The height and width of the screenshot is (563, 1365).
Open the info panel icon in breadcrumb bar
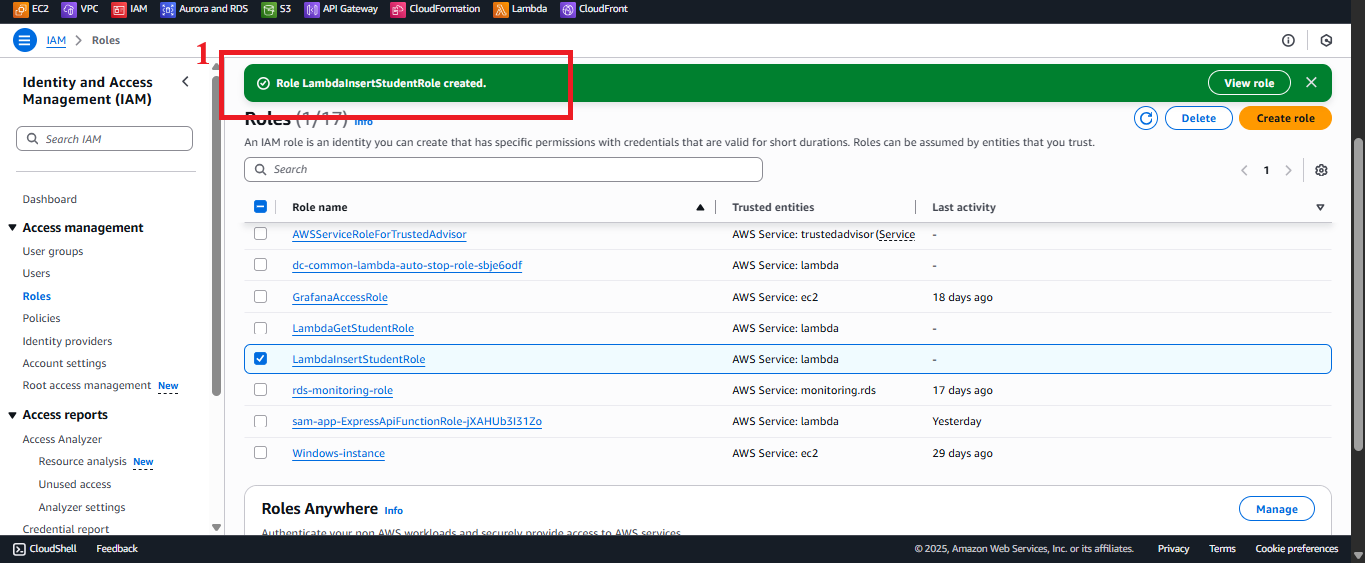[1288, 40]
